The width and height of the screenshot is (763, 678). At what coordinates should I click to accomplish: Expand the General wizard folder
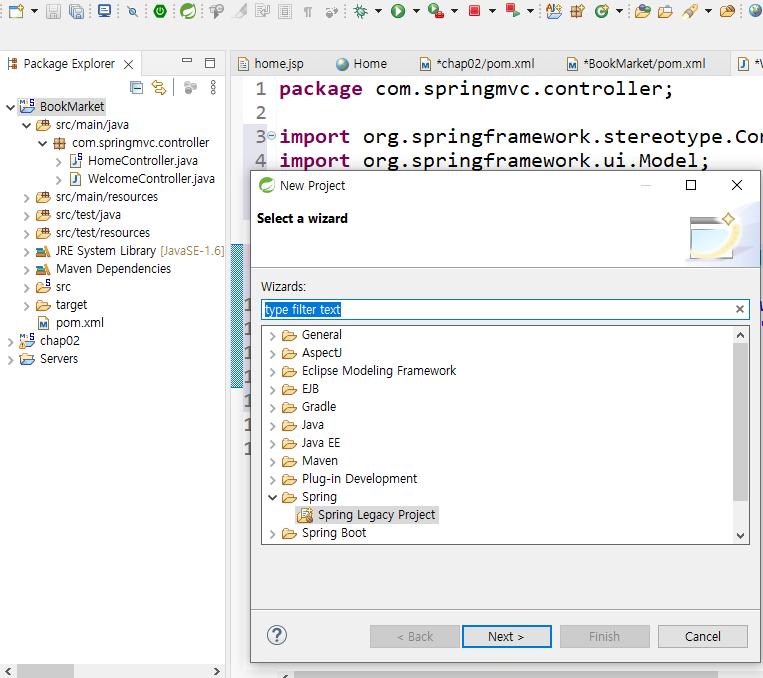tap(272, 336)
